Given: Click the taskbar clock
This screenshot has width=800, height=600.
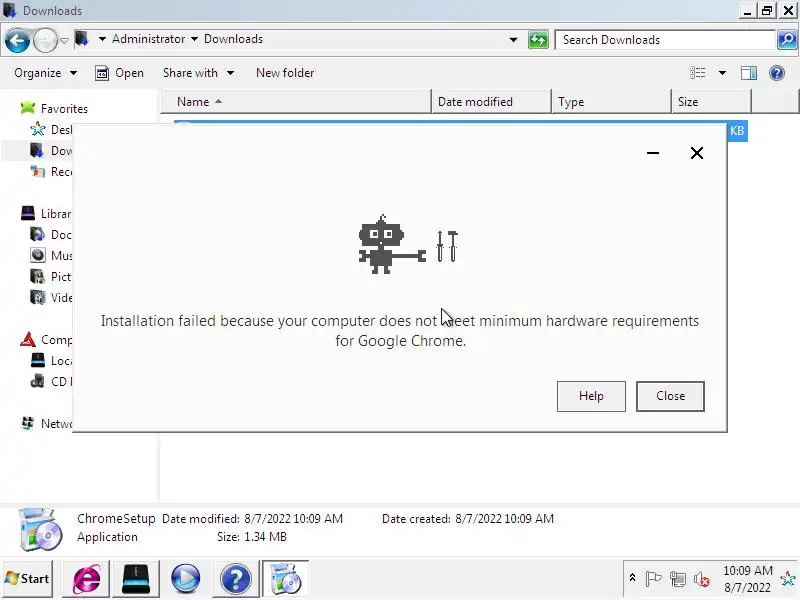Looking at the screenshot, I should pos(747,579).
